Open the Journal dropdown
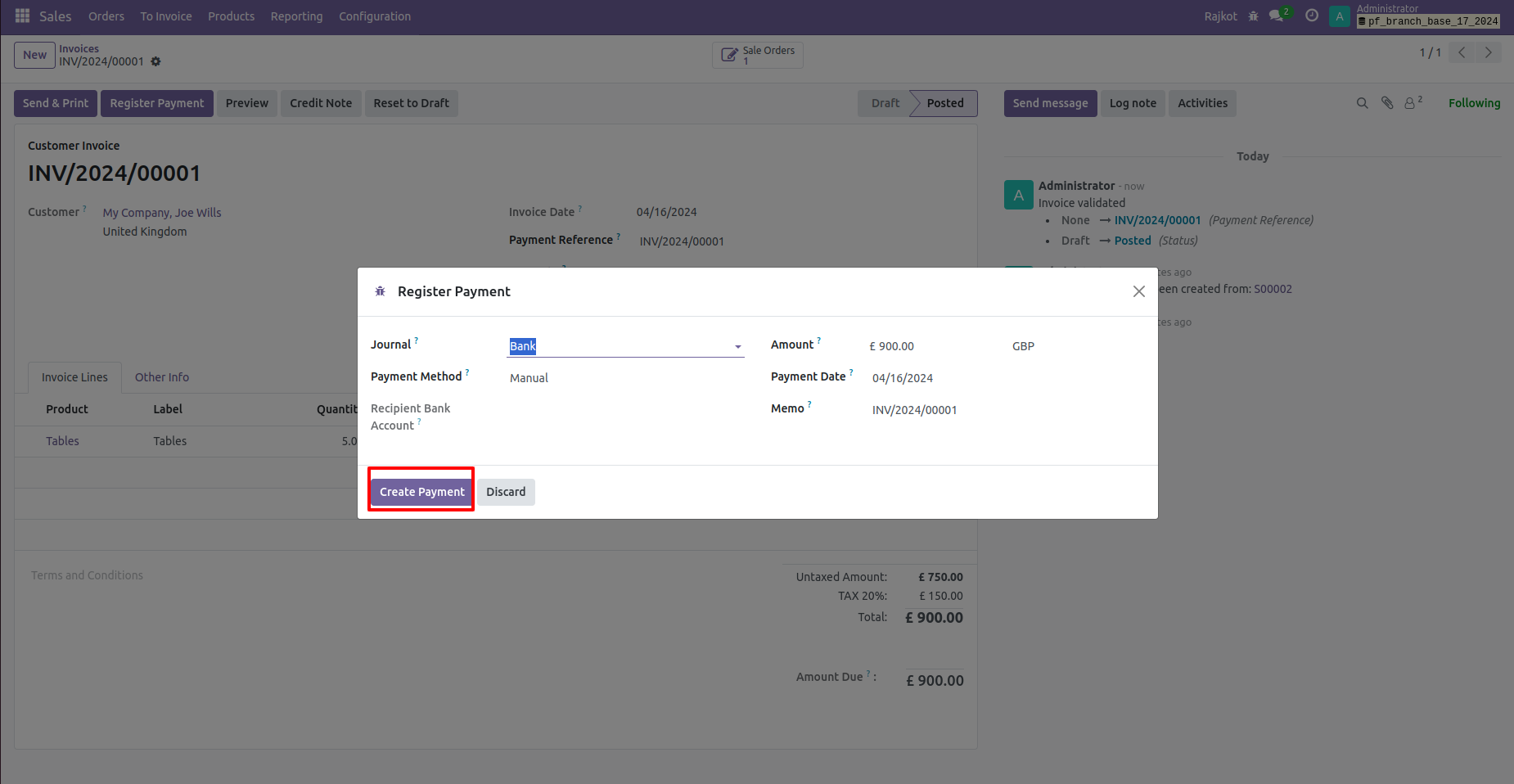1514x784 pixels. point(737,346)
